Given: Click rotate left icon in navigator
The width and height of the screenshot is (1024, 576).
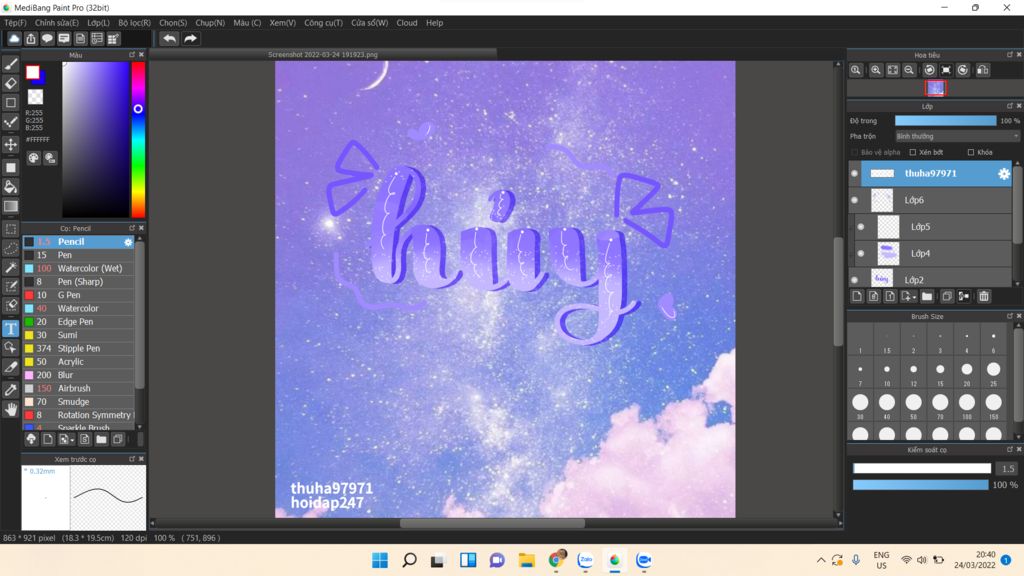Looking at the screenshot, I should click(929, 70).
